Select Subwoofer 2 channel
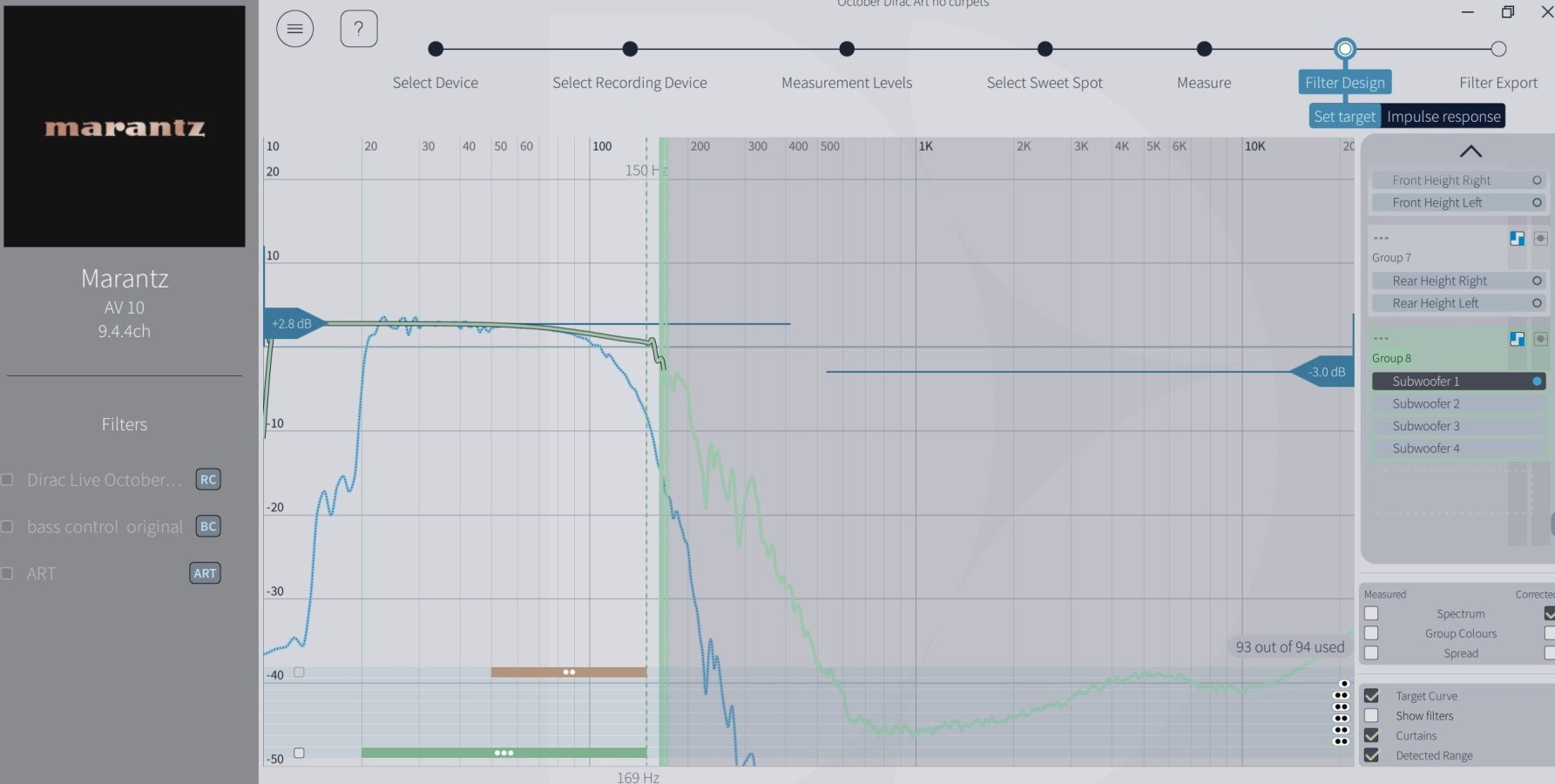1555x784 pixels. [1425, 404]
